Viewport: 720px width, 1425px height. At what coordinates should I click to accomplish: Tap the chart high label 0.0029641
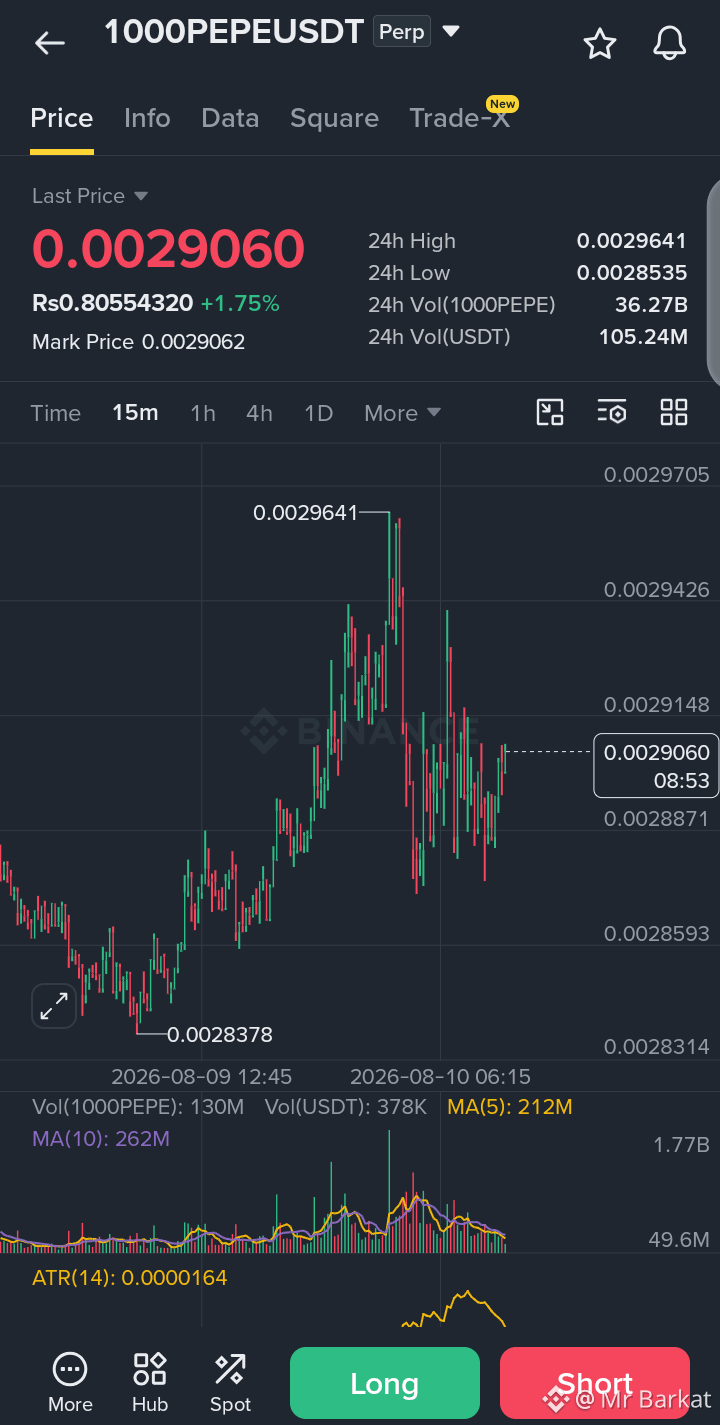[305, 513]
